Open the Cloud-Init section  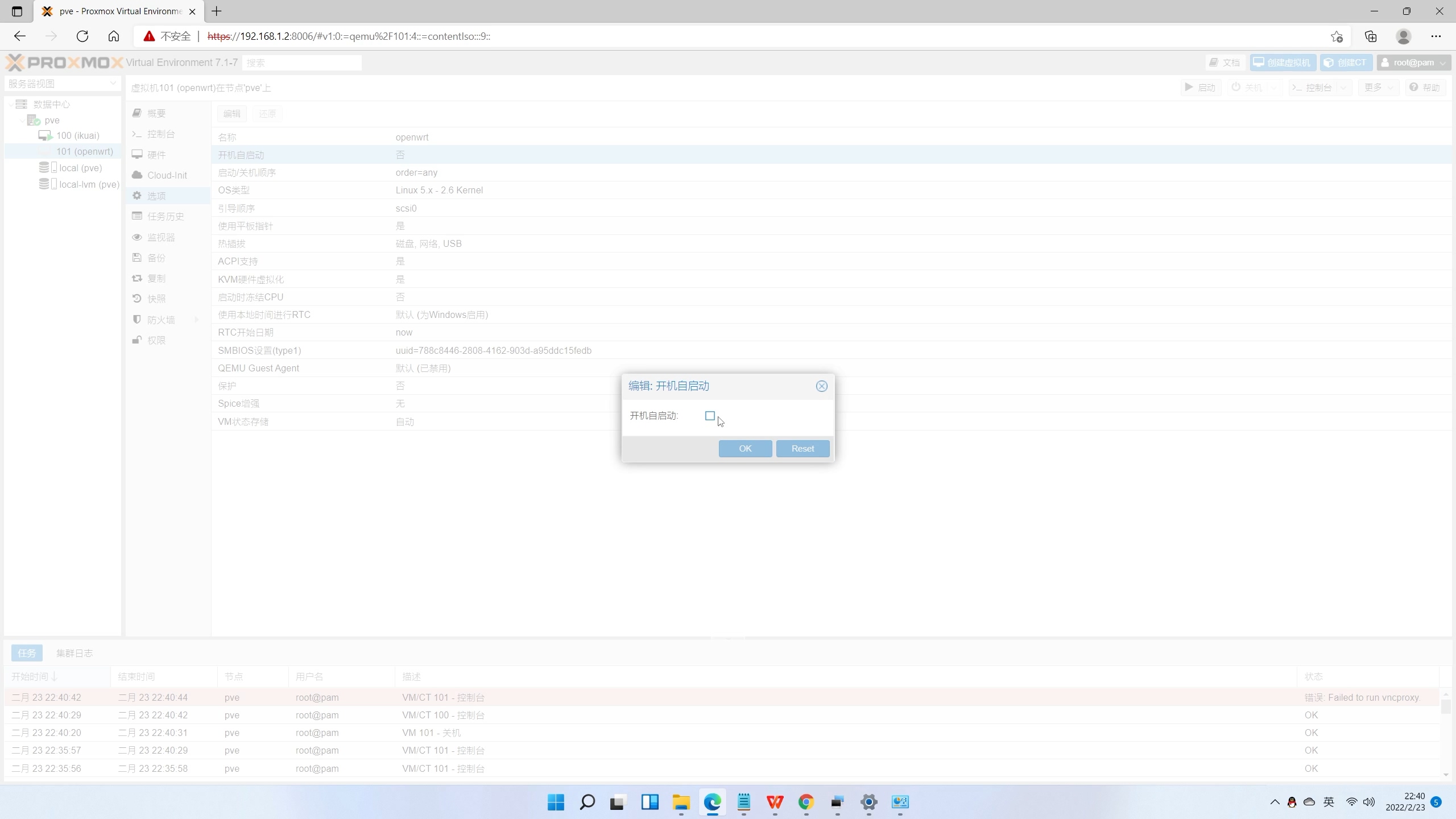(167, 175)
